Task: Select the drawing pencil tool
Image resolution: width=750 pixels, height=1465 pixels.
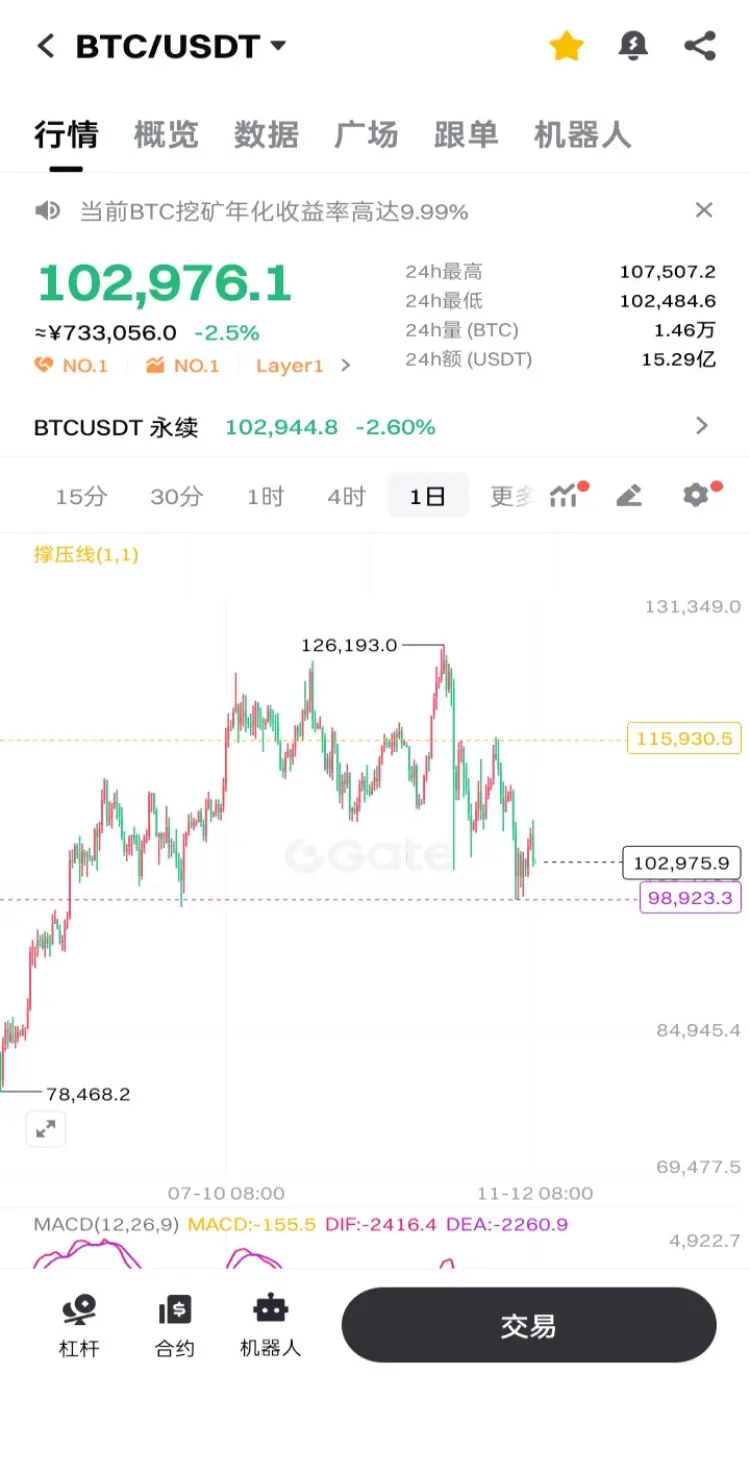Action: pos(629,495)
